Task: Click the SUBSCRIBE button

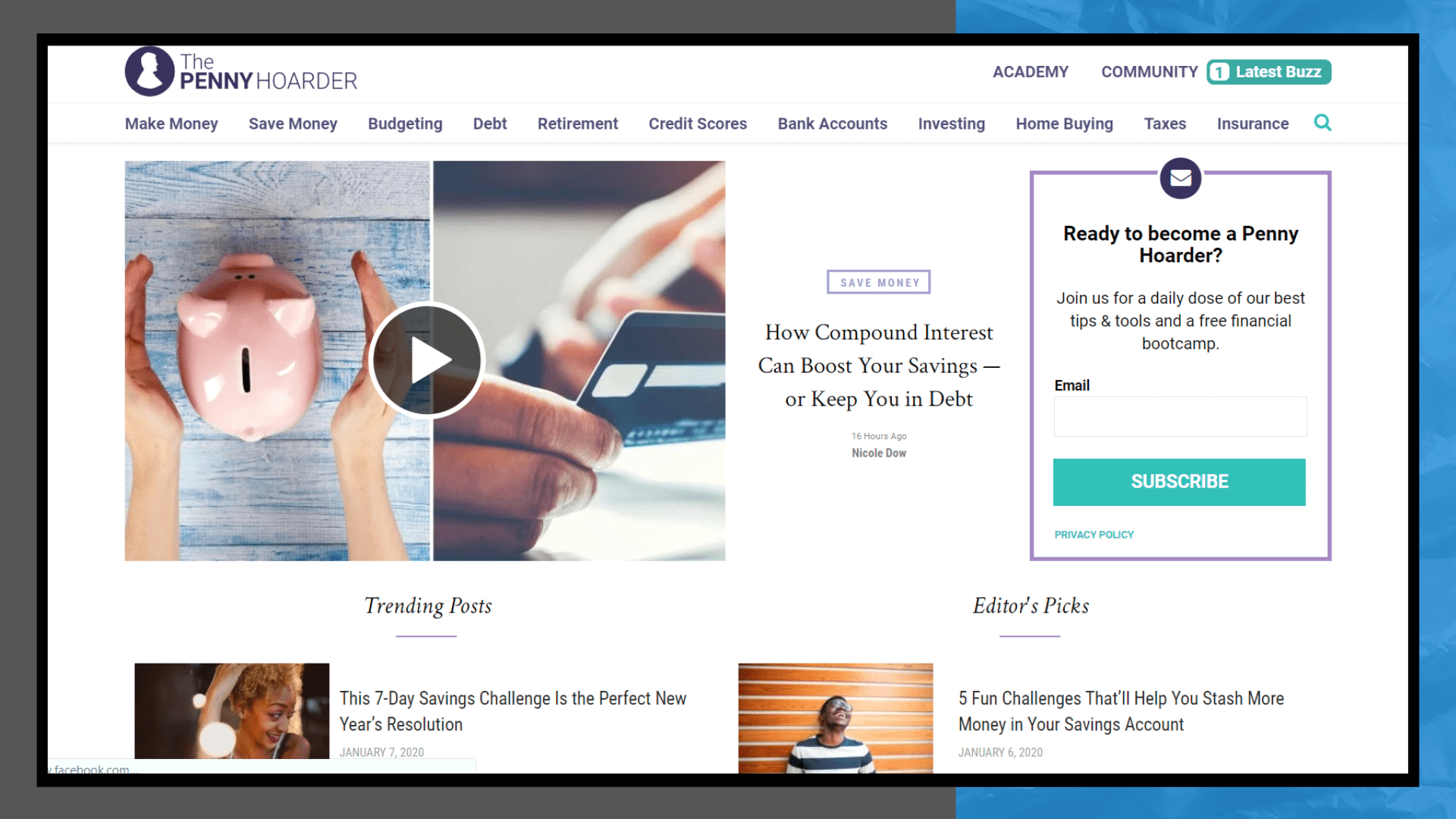Action: click(x=1179, y=481)
